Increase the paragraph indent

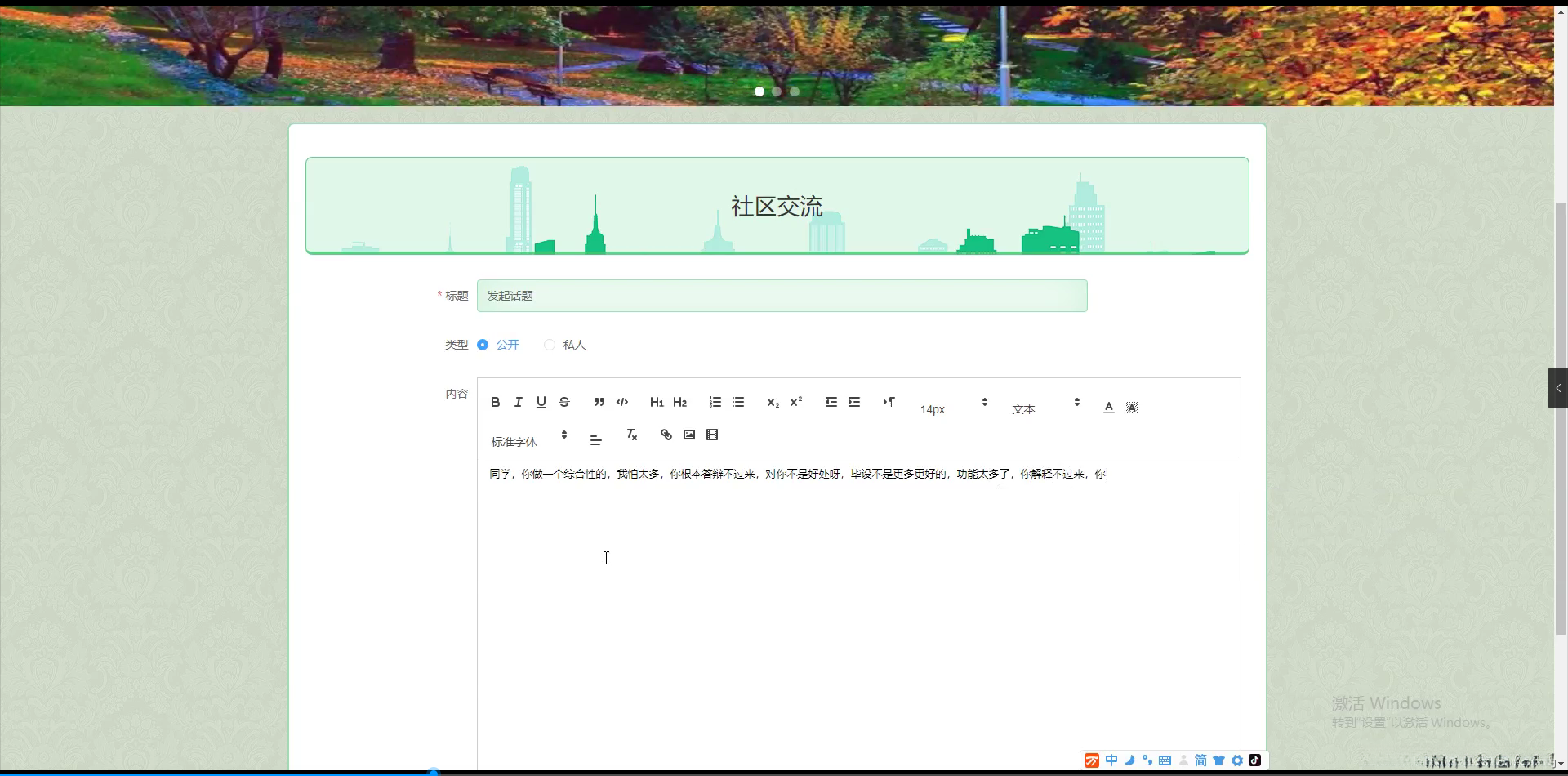coord(854,402)
